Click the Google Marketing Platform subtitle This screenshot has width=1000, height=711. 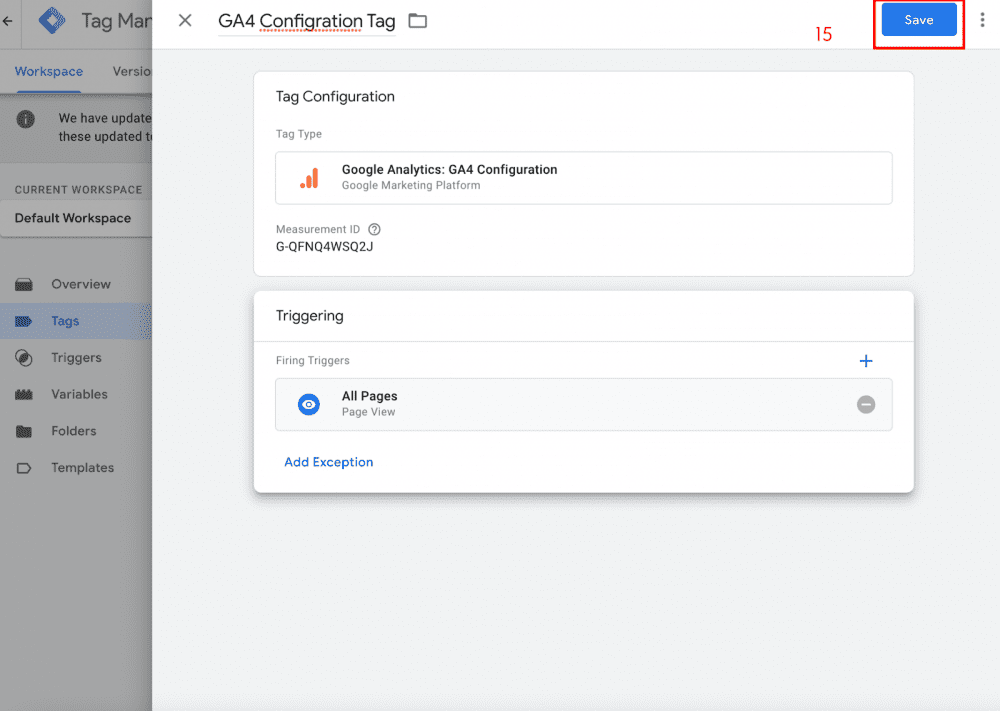tap(411, 186)
